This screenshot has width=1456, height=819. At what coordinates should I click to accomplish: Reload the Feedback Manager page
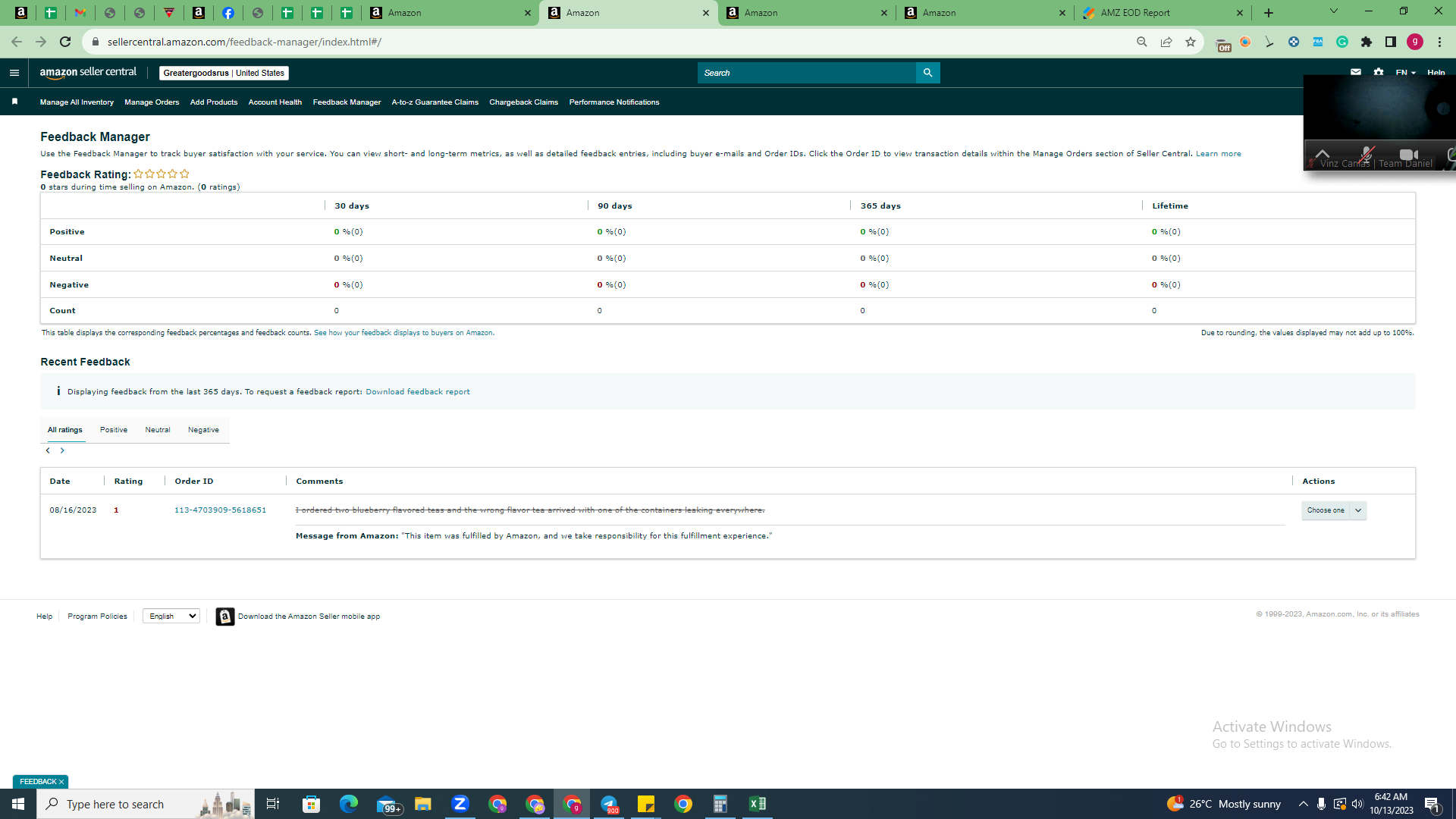[x=65, y=42]
